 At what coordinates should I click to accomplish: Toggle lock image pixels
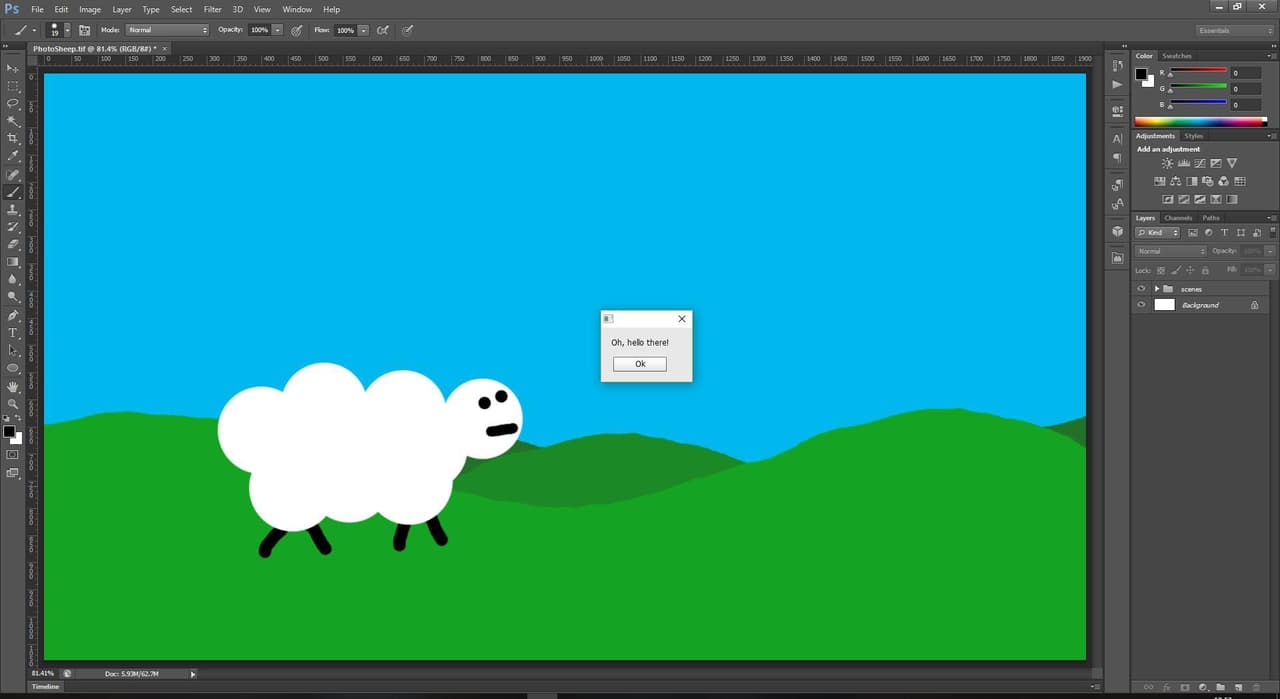[1175, 270]
